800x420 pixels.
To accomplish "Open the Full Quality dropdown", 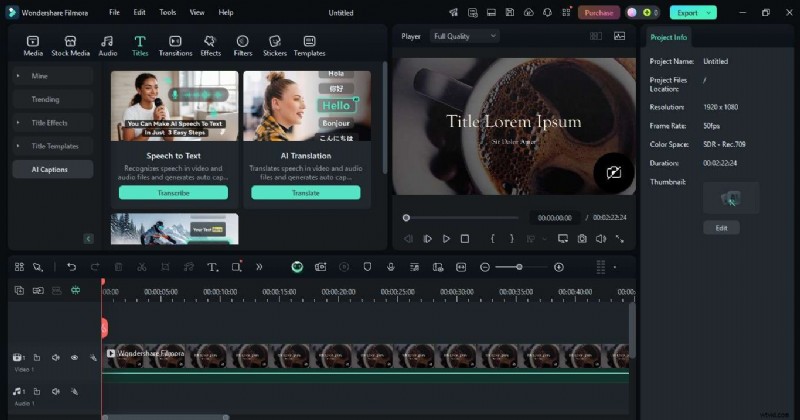I will (464, 36).
